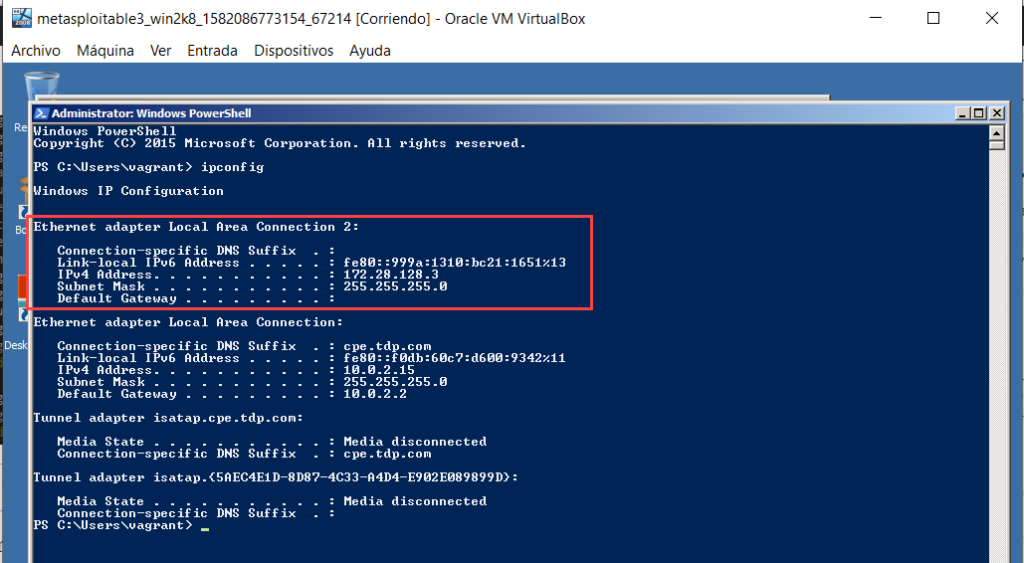Screen dimensions: 1024x563
Task: Click the PowerShell icon in the title bar
Action: click(41, 113)
